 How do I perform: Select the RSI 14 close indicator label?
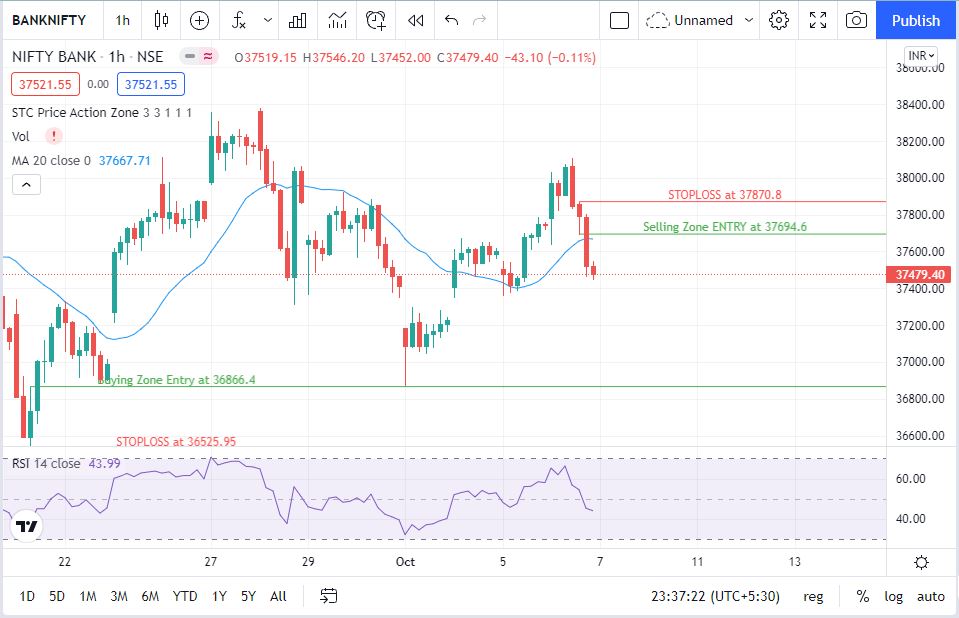(x=46, y=464)
